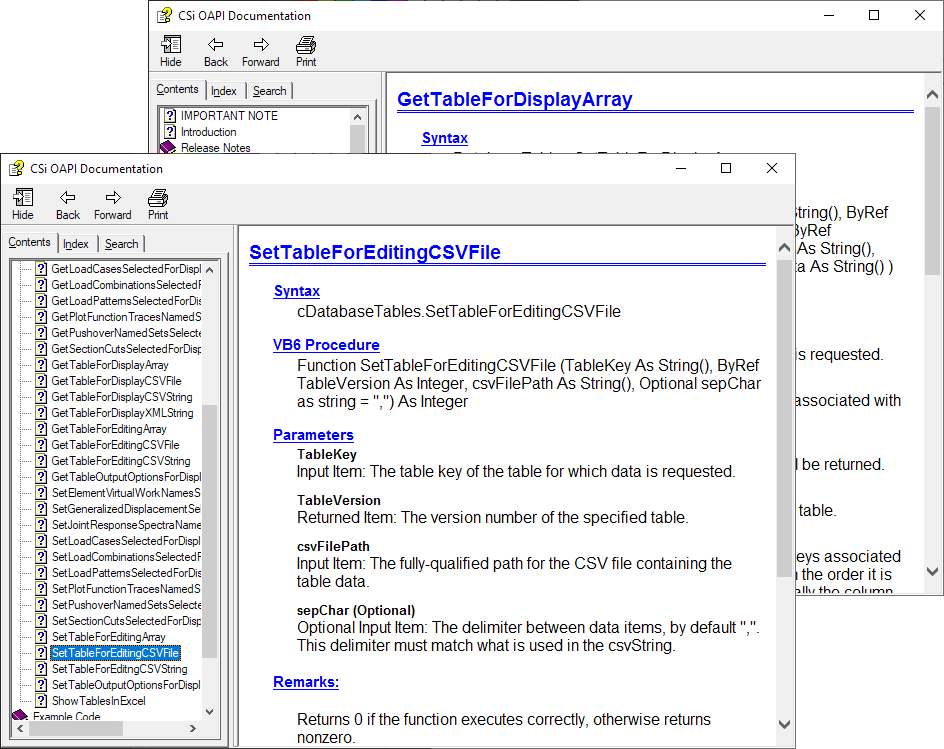Open Search tab in the background window
The width and height of the screenshot is (944, 749).
[269, 91]
